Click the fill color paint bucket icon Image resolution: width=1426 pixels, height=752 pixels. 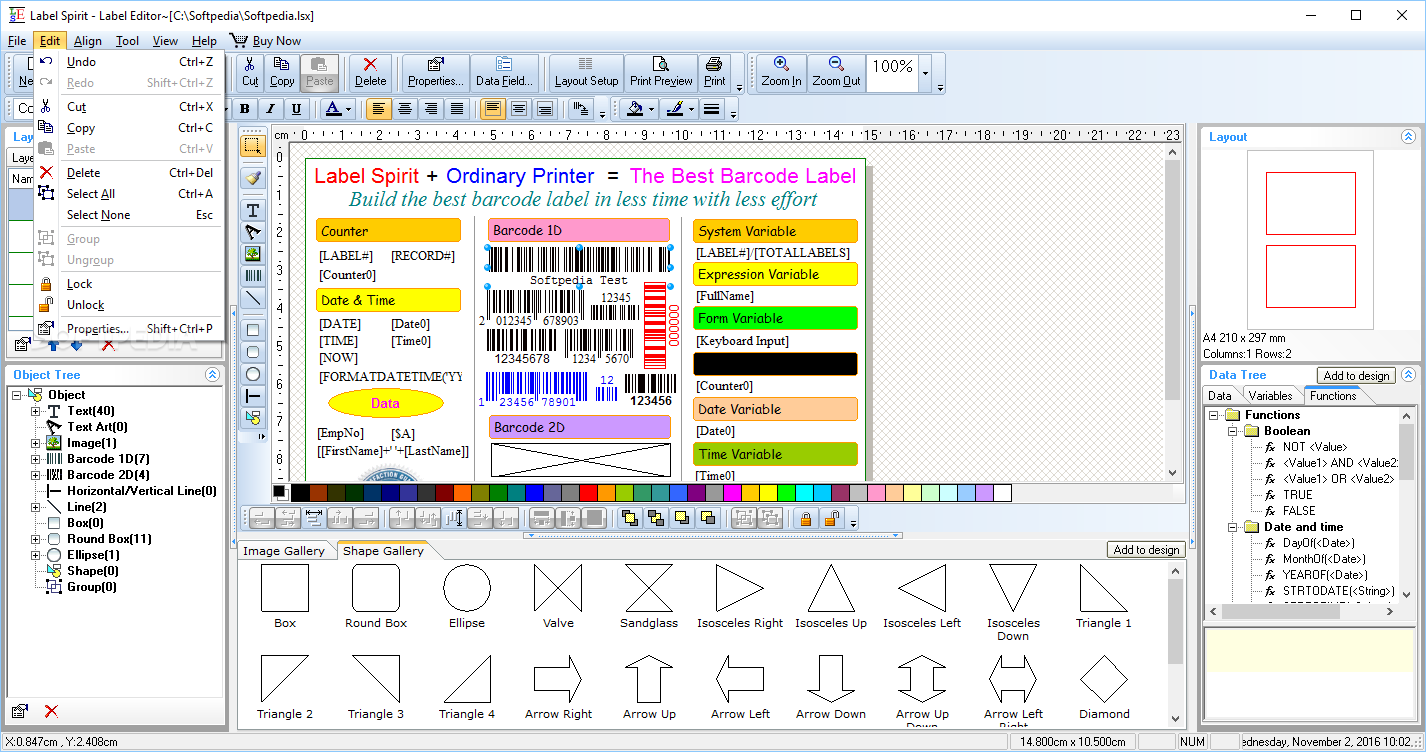point(634,109)
